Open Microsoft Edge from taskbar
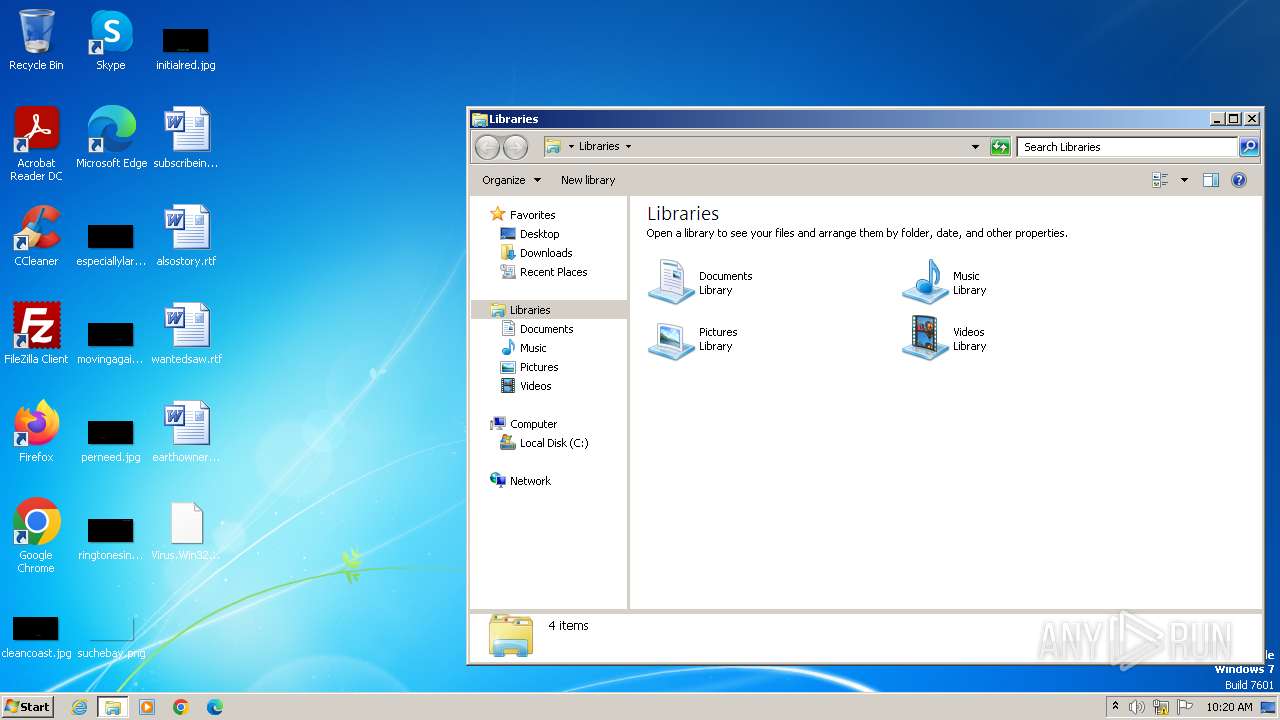Viewport: 1280px width, 720px height. point(215,707)
